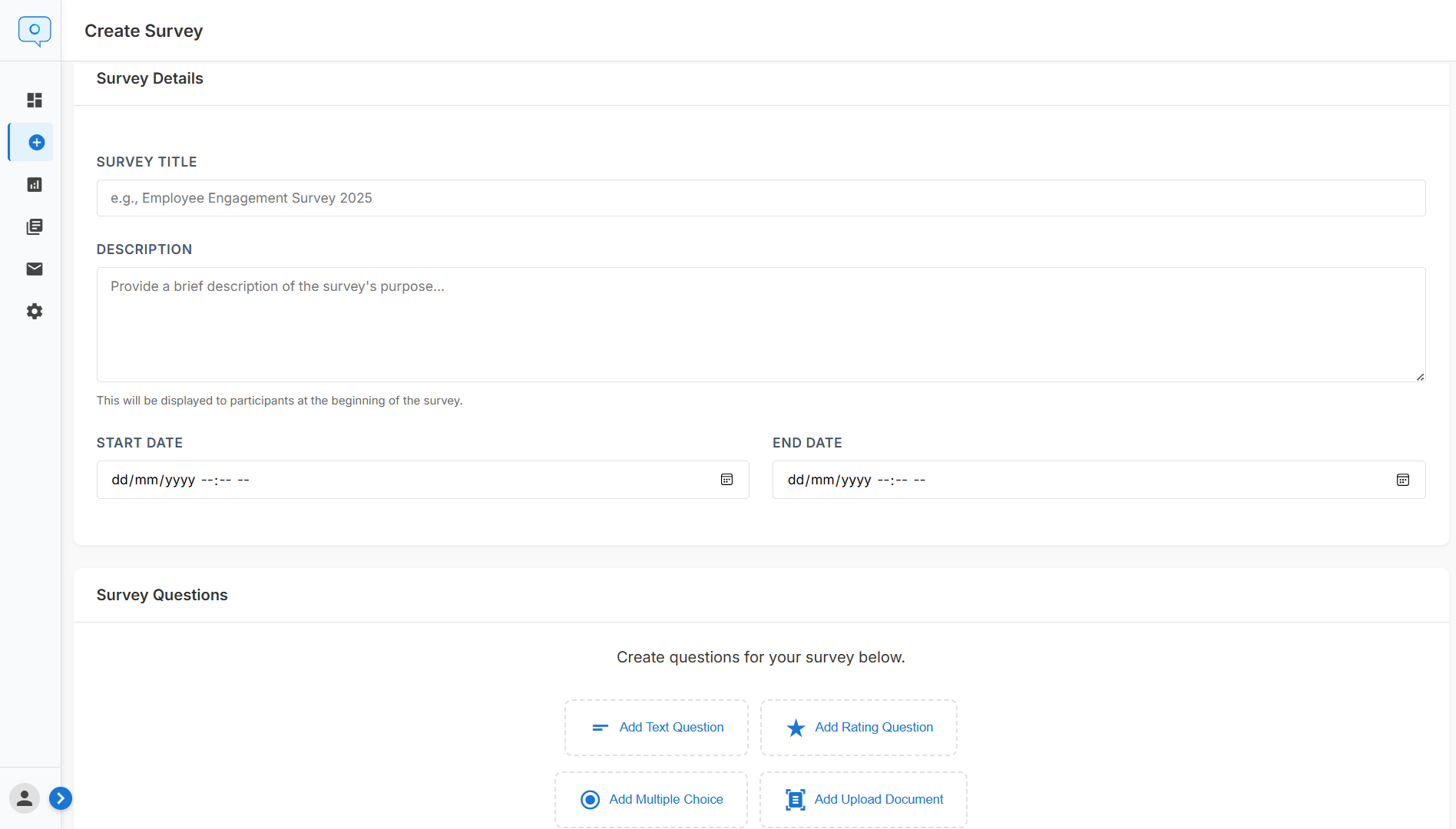The image size is (1456, 829).
Task: Grab the Description textarea resize handle
Action: coord(1420,377)
